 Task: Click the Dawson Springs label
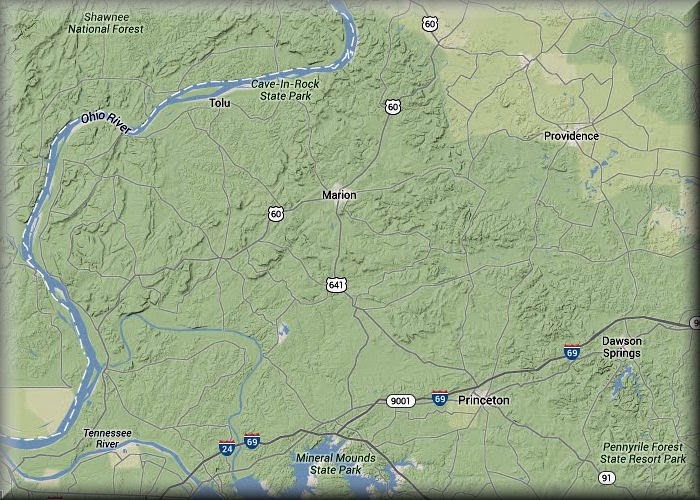(x=622, y=347)
